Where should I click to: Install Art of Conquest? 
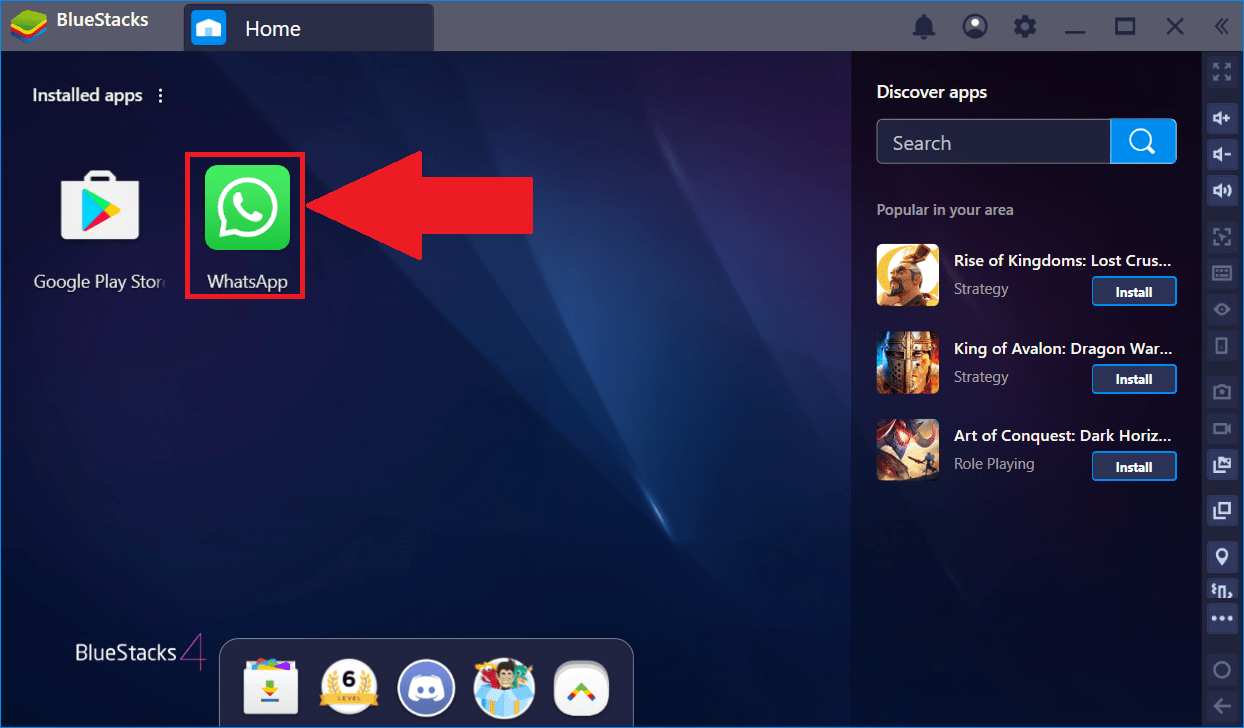click(1134, 467)
